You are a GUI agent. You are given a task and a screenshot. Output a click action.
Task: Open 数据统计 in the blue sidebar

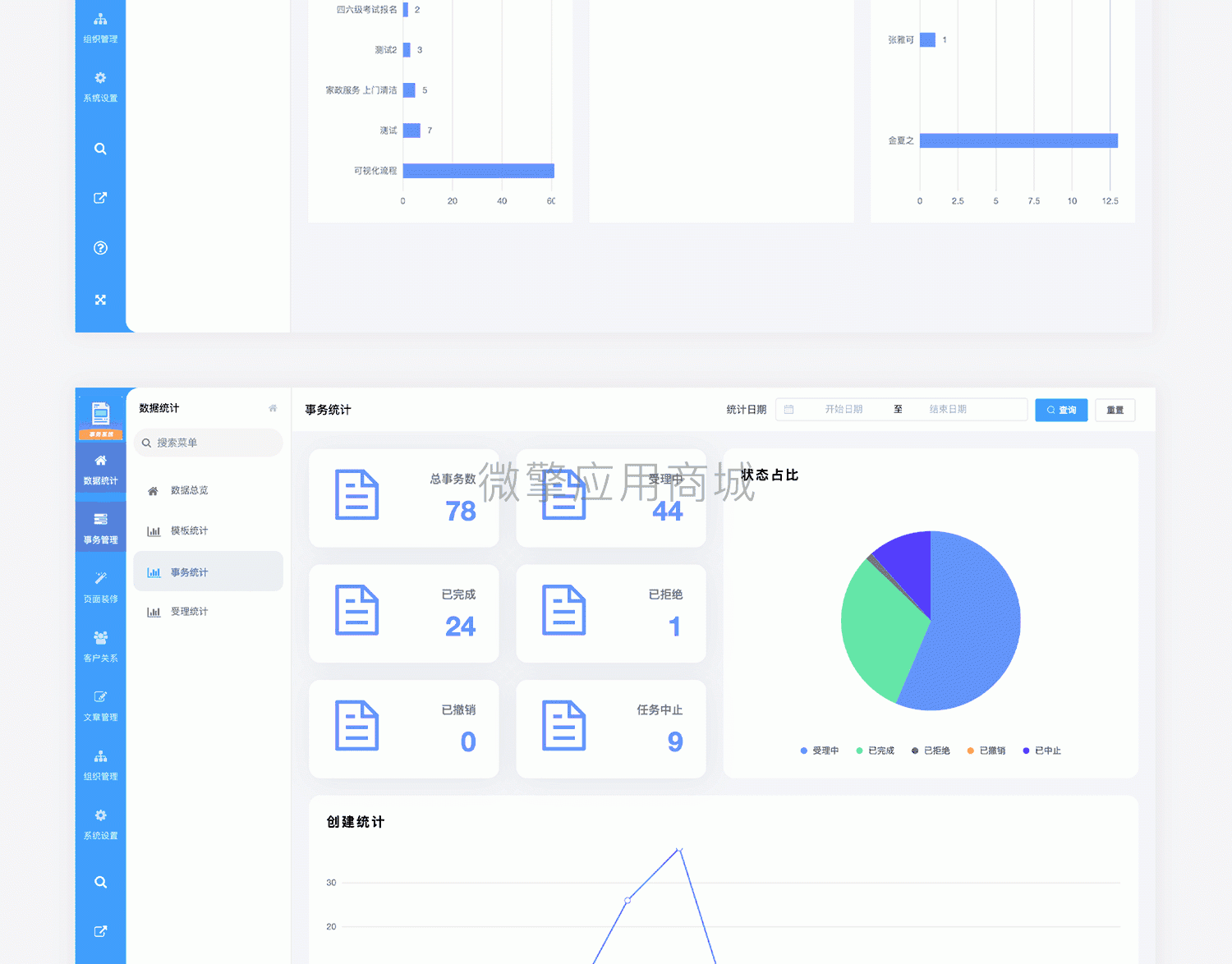pyautogui.click(x=100, y=470)
